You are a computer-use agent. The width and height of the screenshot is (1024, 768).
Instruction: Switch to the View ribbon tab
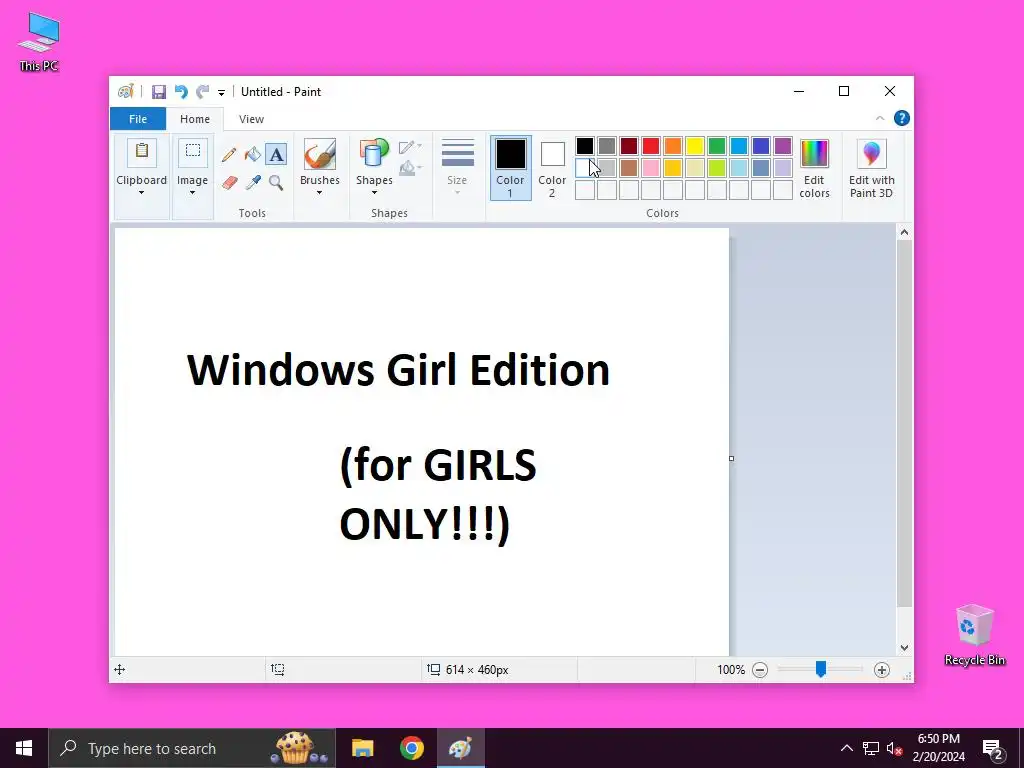[x=251, y=119]
